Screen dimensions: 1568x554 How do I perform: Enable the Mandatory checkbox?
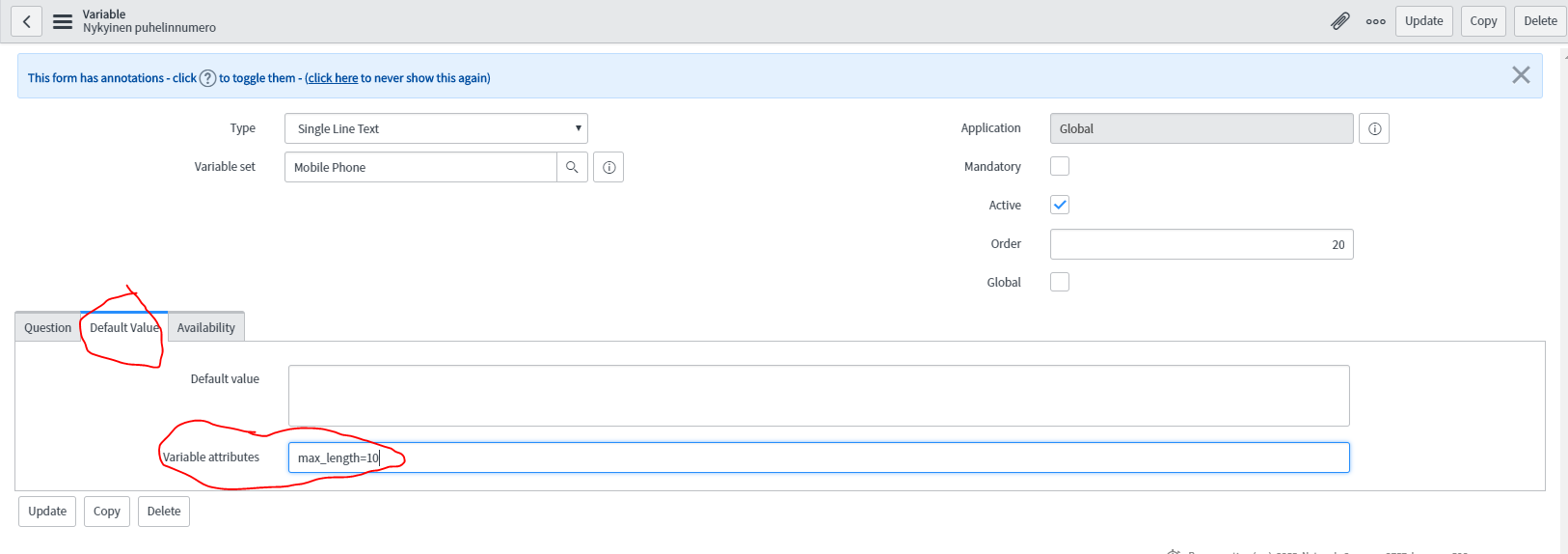(x=1060, y=166)
